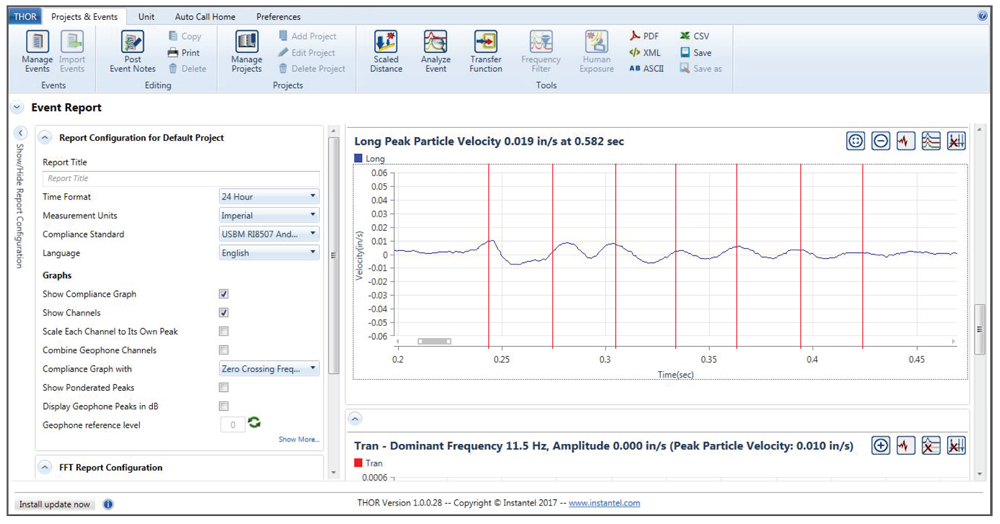Click Tran graph crossed channels icon

pyautogui.click(x=931, y=446)
